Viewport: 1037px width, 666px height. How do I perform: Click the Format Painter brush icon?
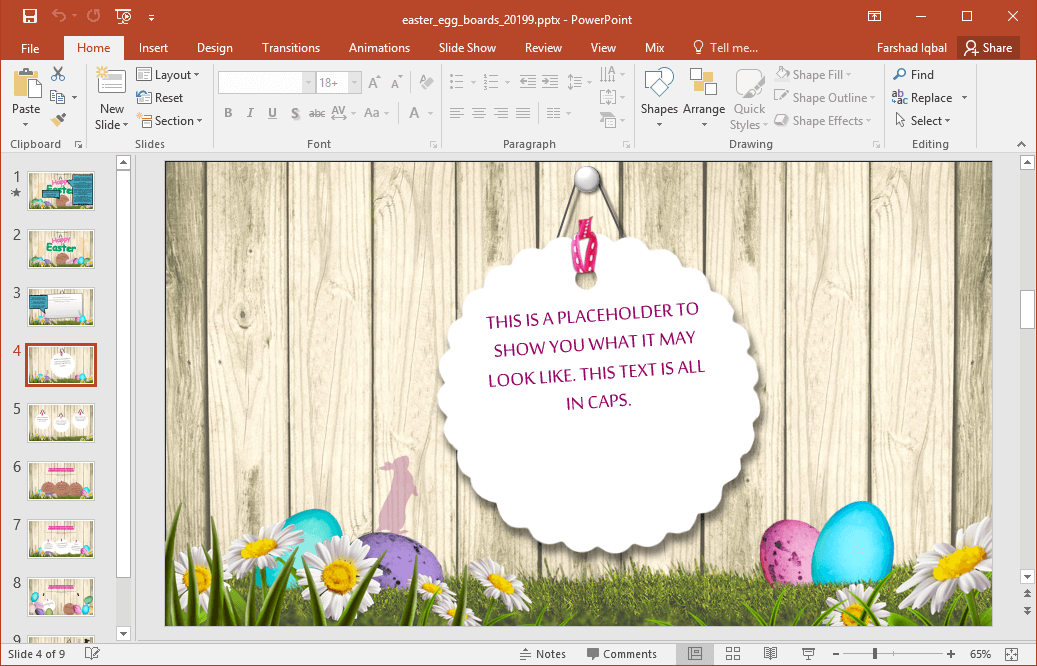(x=58, y=120)
